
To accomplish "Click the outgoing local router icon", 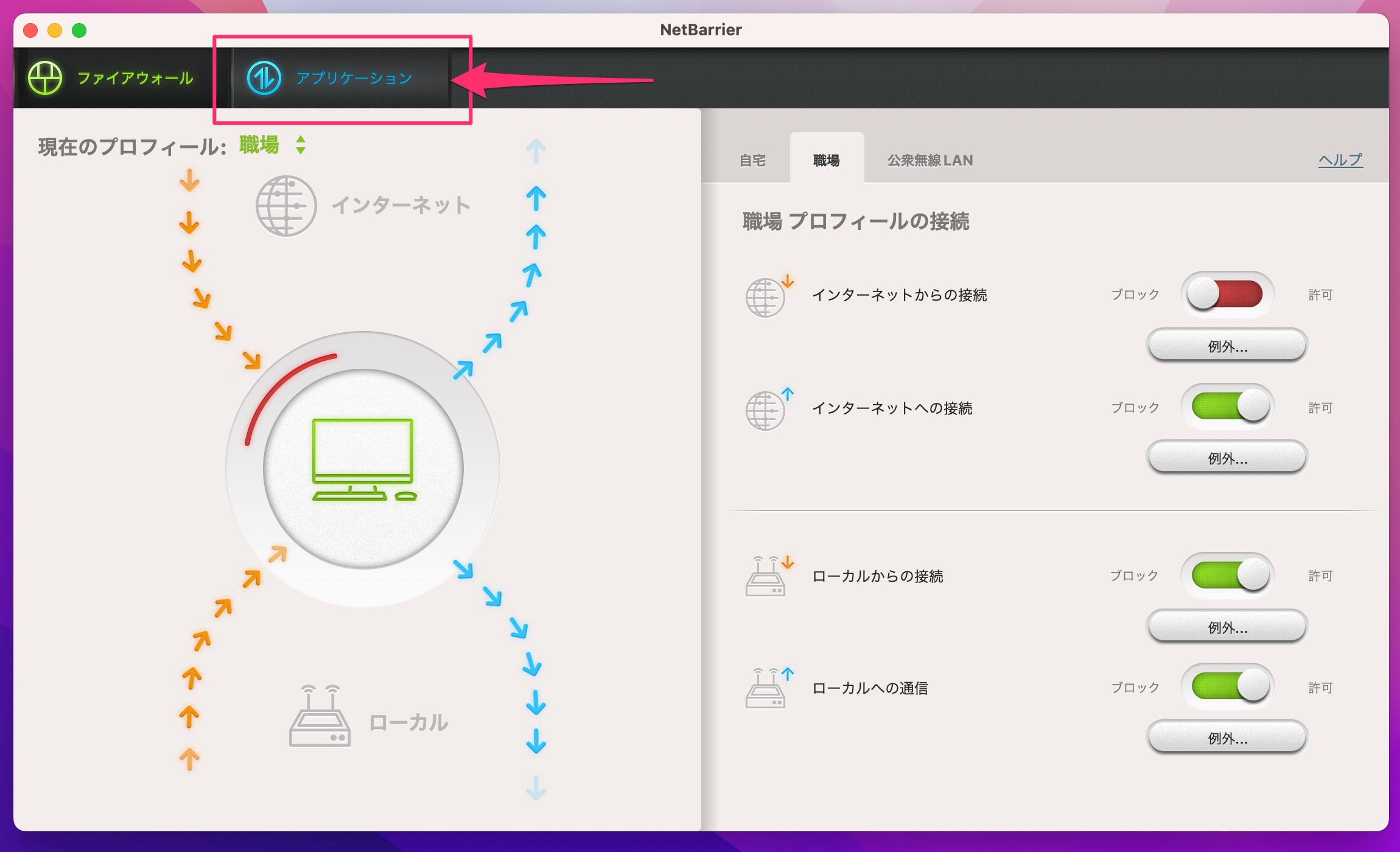I will [769, 688].
